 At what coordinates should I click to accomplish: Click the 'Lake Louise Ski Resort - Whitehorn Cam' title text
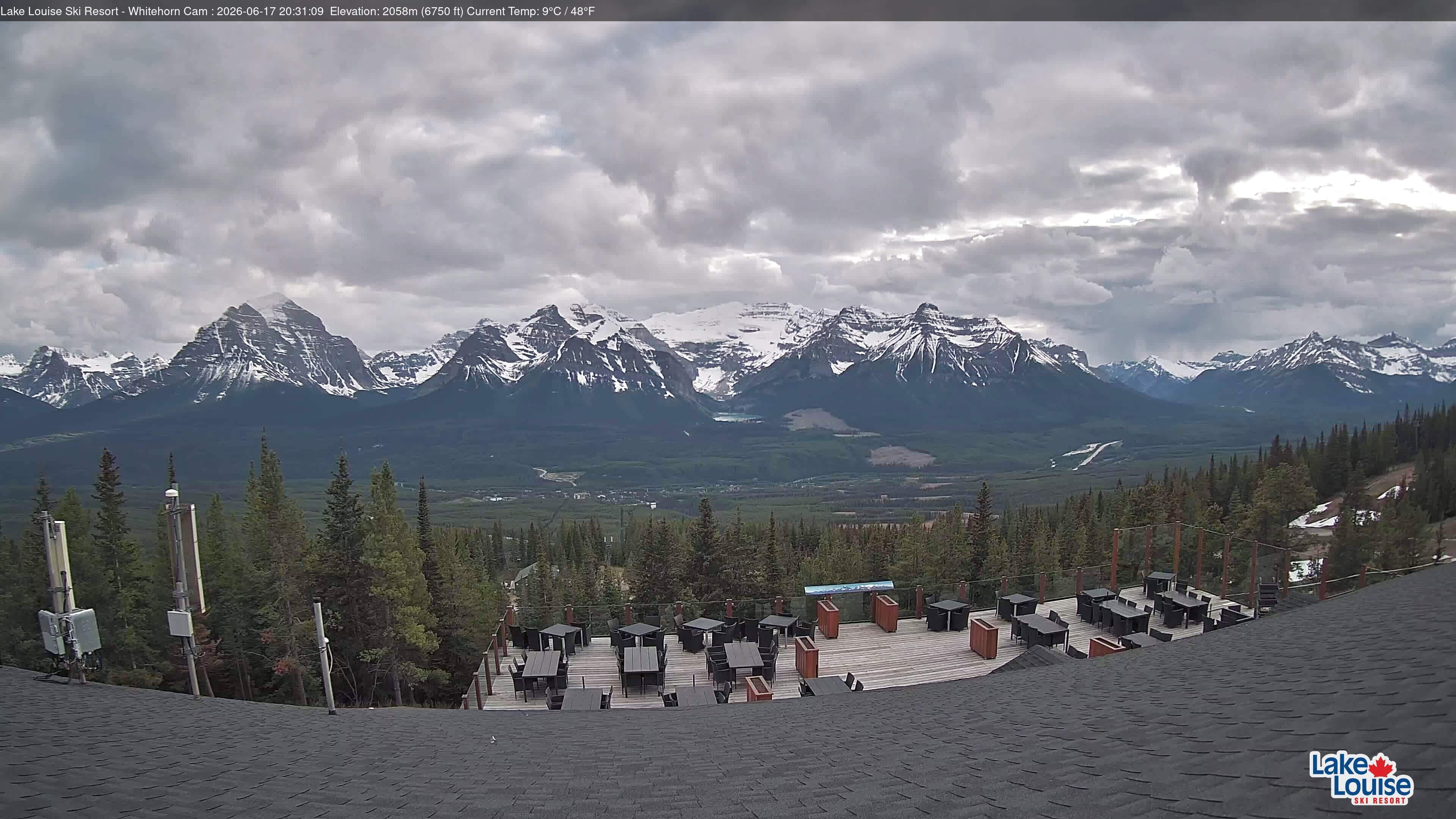point(104,11)
